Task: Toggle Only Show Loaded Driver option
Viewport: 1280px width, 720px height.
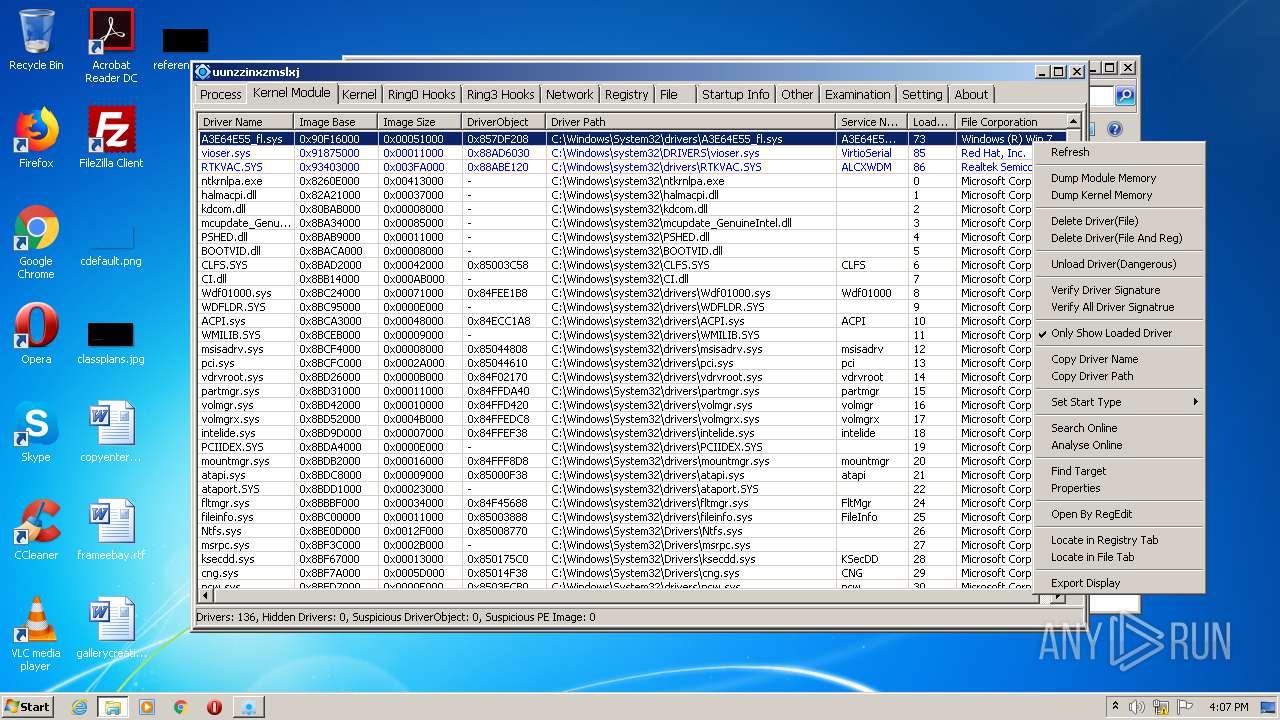Action: (x=1119, y=333)
